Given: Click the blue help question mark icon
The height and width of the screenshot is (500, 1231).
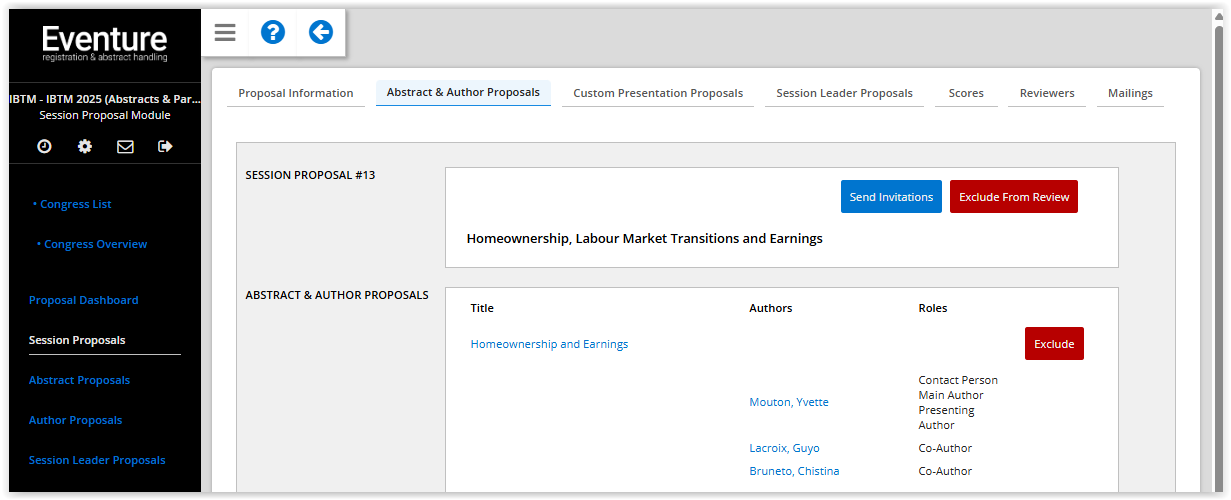Looking at the screenshot, I should [x=273, y=33].
